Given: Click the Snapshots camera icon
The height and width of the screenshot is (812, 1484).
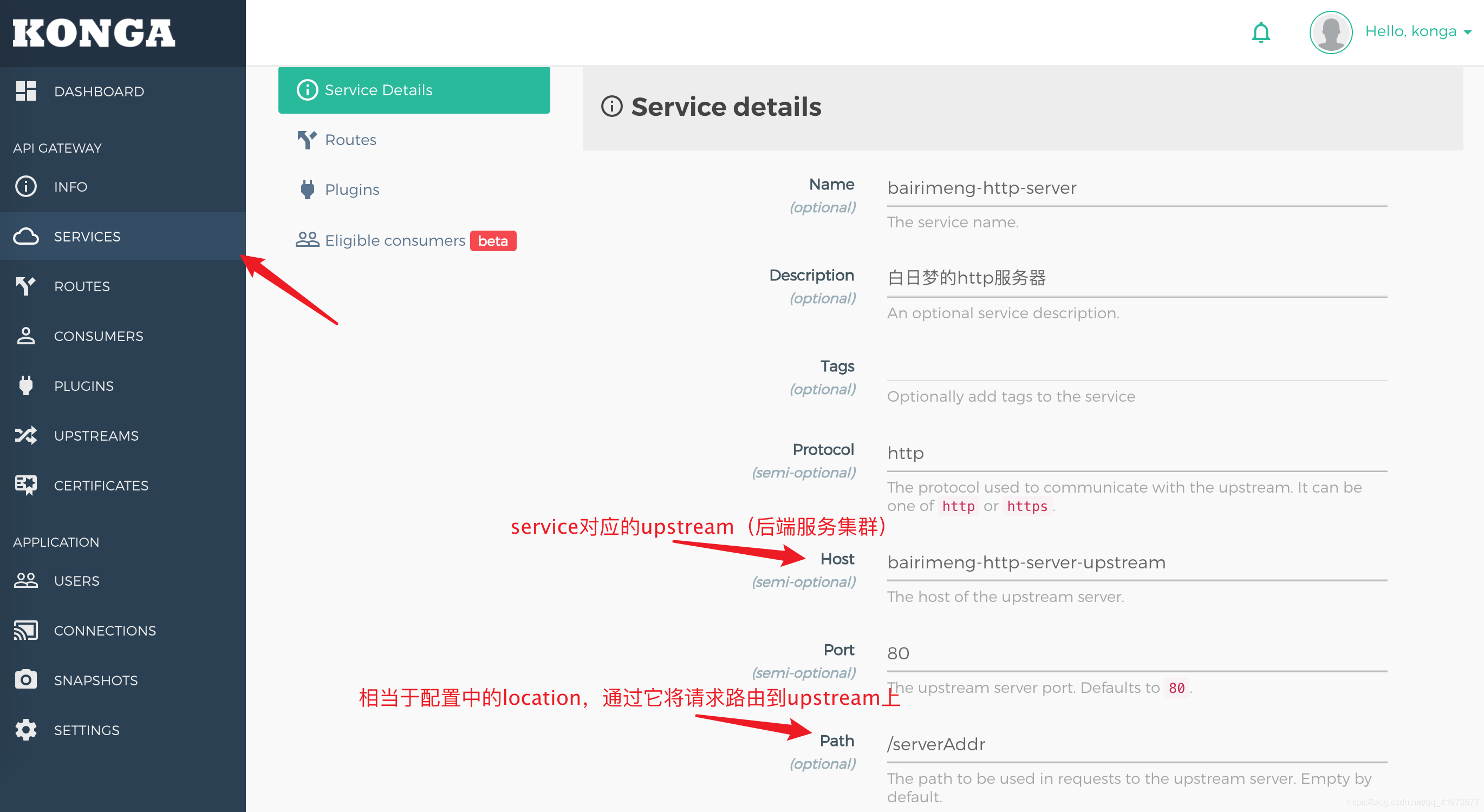Looking at the screenshot, I should pyautogui.click(x=26, y=679).
